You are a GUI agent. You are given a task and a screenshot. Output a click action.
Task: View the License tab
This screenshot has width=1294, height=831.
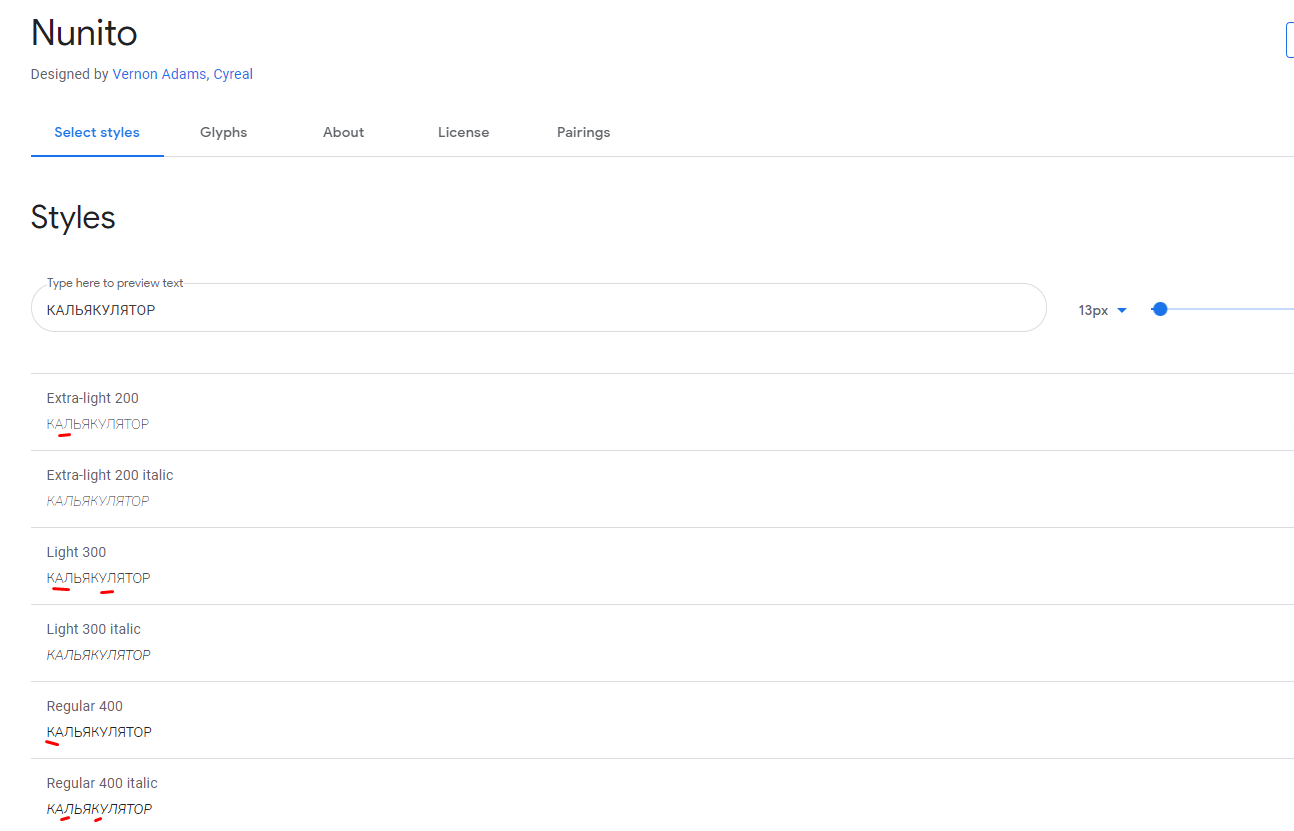[x=463, y=132]
